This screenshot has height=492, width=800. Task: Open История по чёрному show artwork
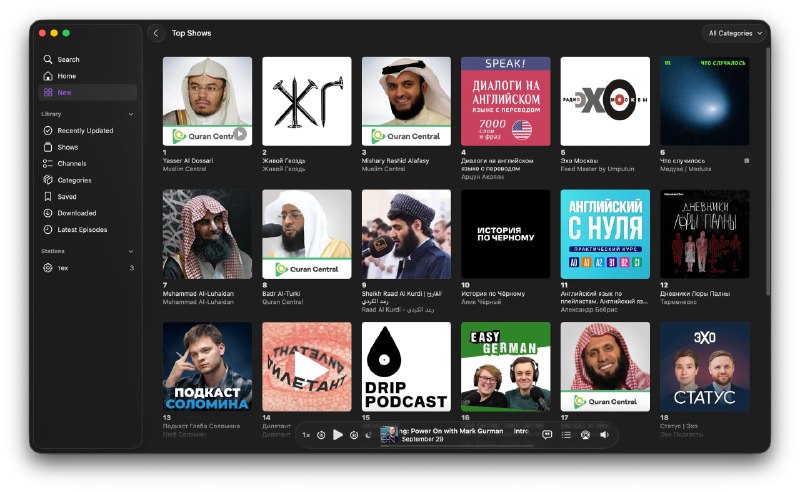click(506, 234)
